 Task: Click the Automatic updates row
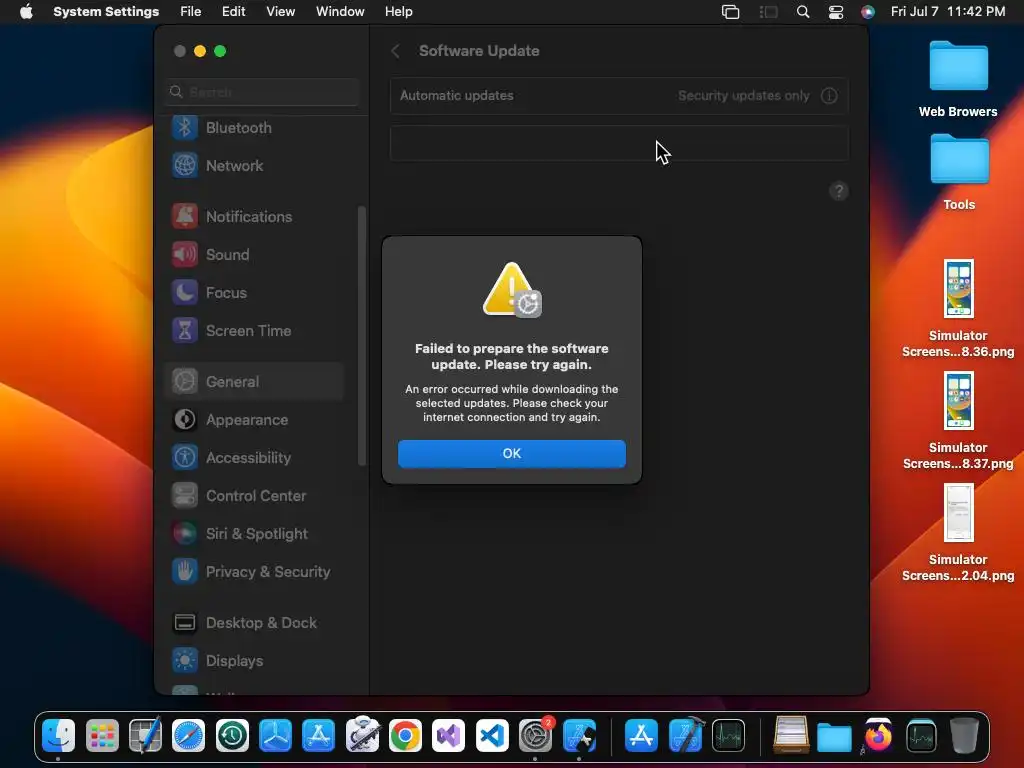(x=619, y=95)
